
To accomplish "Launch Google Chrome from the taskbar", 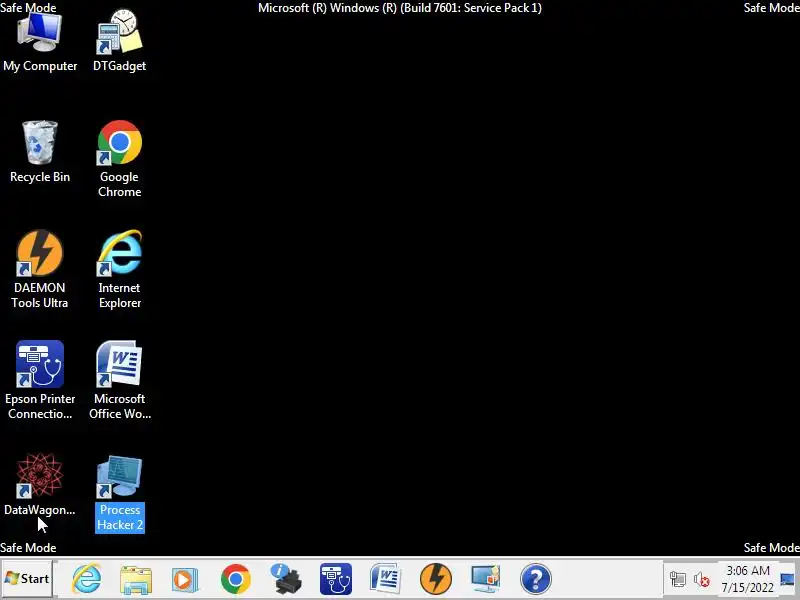I will coord(236,579).
